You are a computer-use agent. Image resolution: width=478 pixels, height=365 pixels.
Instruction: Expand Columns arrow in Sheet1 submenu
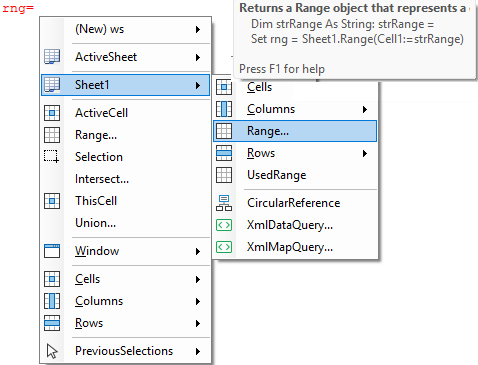[365, 109]
